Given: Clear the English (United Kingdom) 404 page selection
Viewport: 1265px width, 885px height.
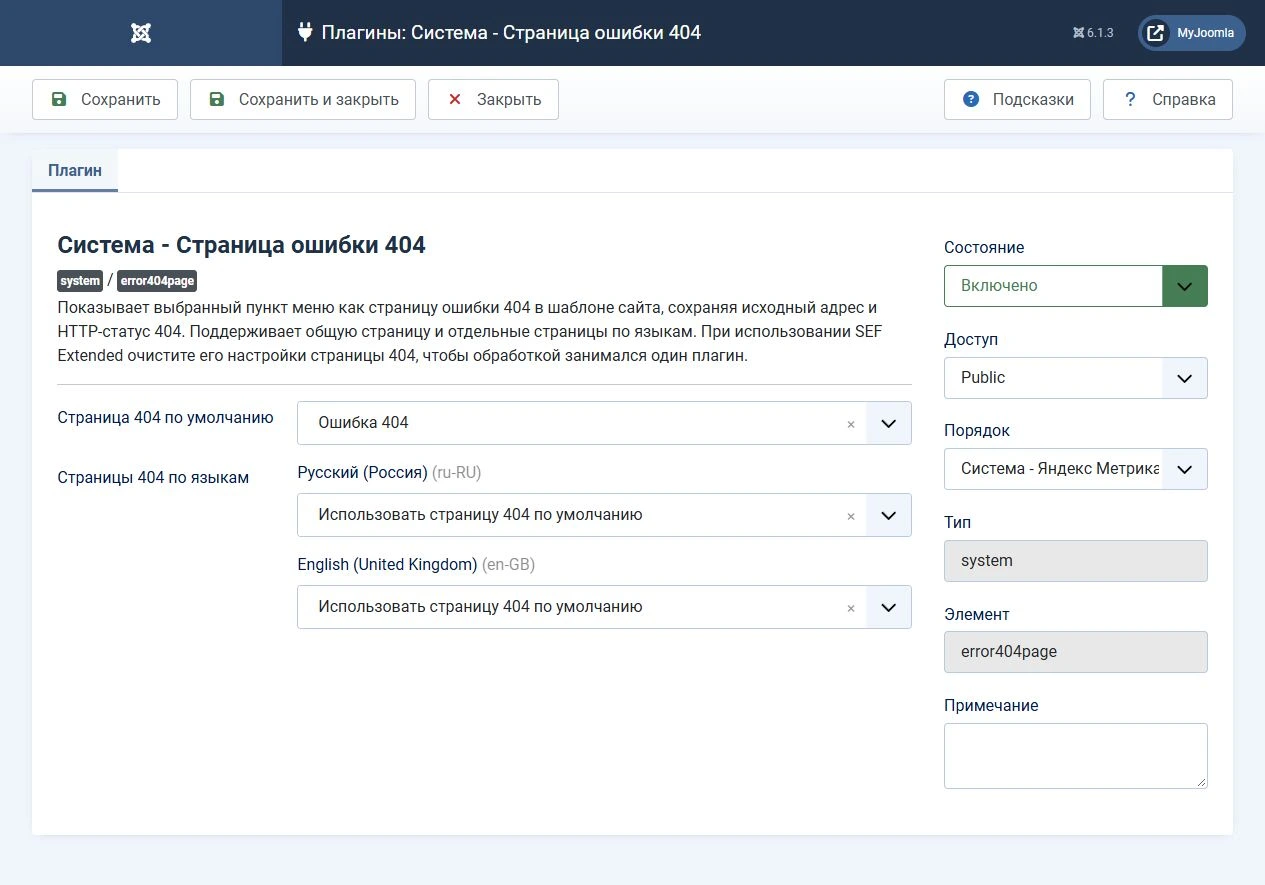Looking at the screenshot, I should pos(851,608).
